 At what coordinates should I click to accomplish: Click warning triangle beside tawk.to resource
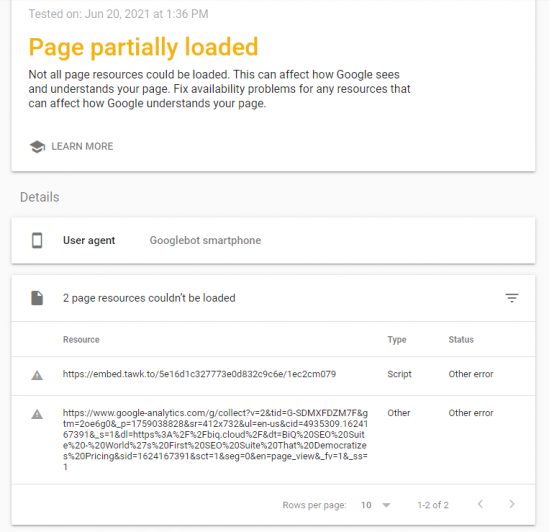click(x=37, y=375)
